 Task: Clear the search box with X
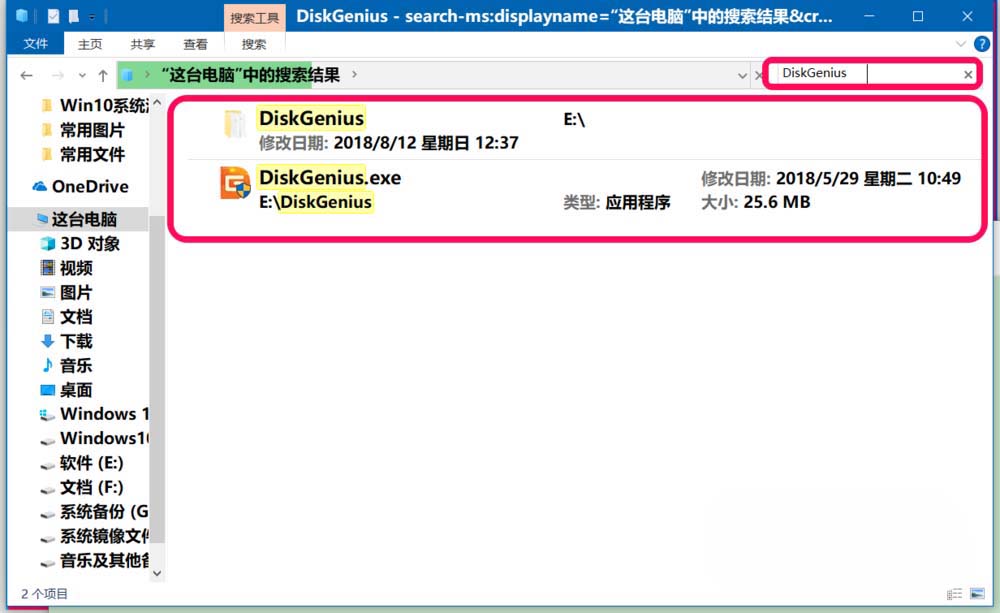coord(968,74)
